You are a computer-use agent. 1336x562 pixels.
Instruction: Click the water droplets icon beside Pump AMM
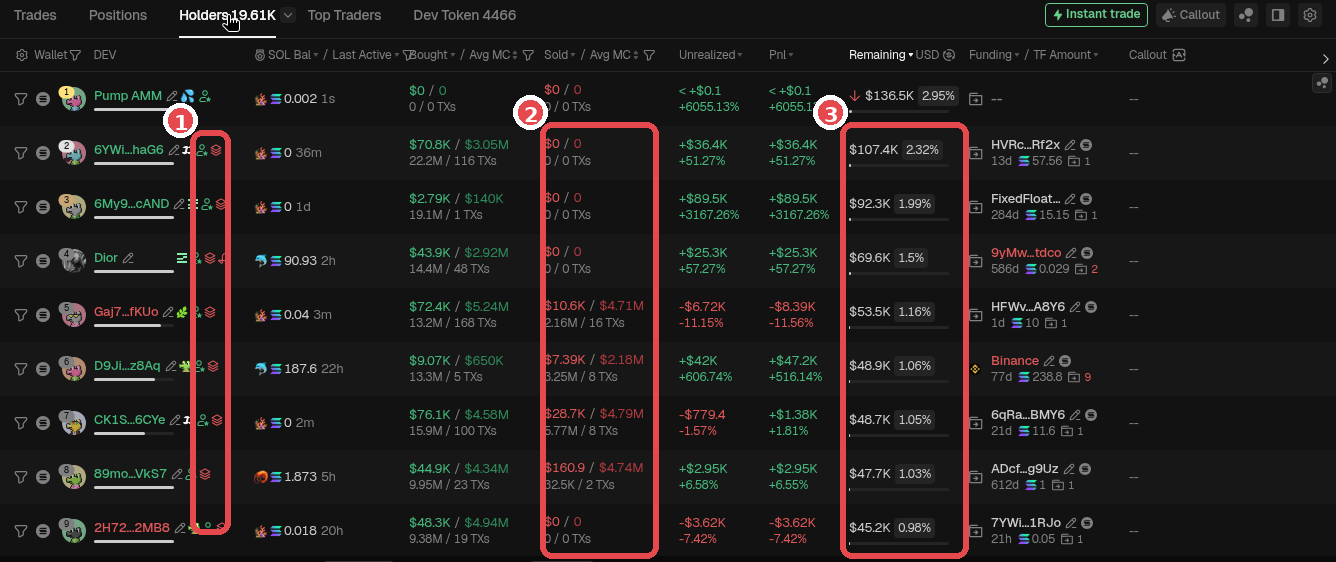point(188,96)
